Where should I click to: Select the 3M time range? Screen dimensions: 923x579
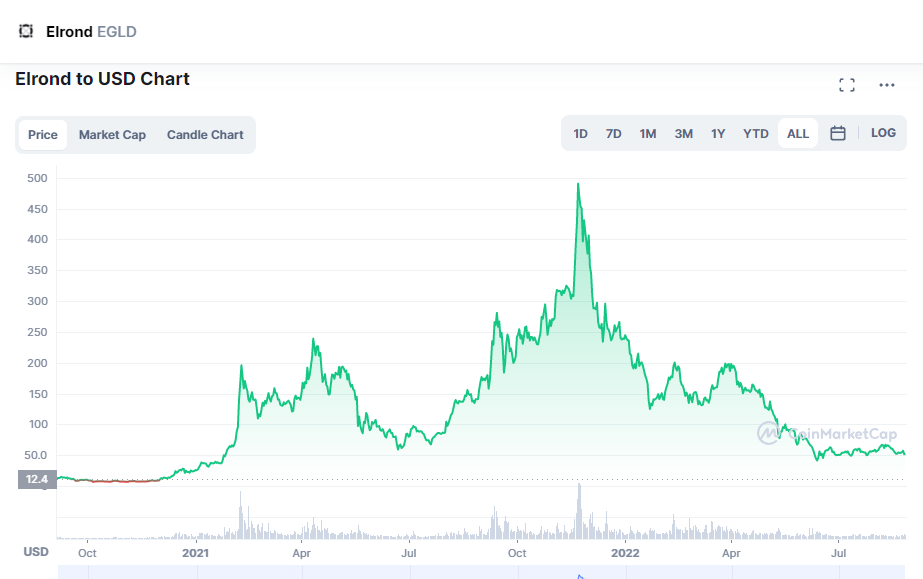(x=683, y=134)
